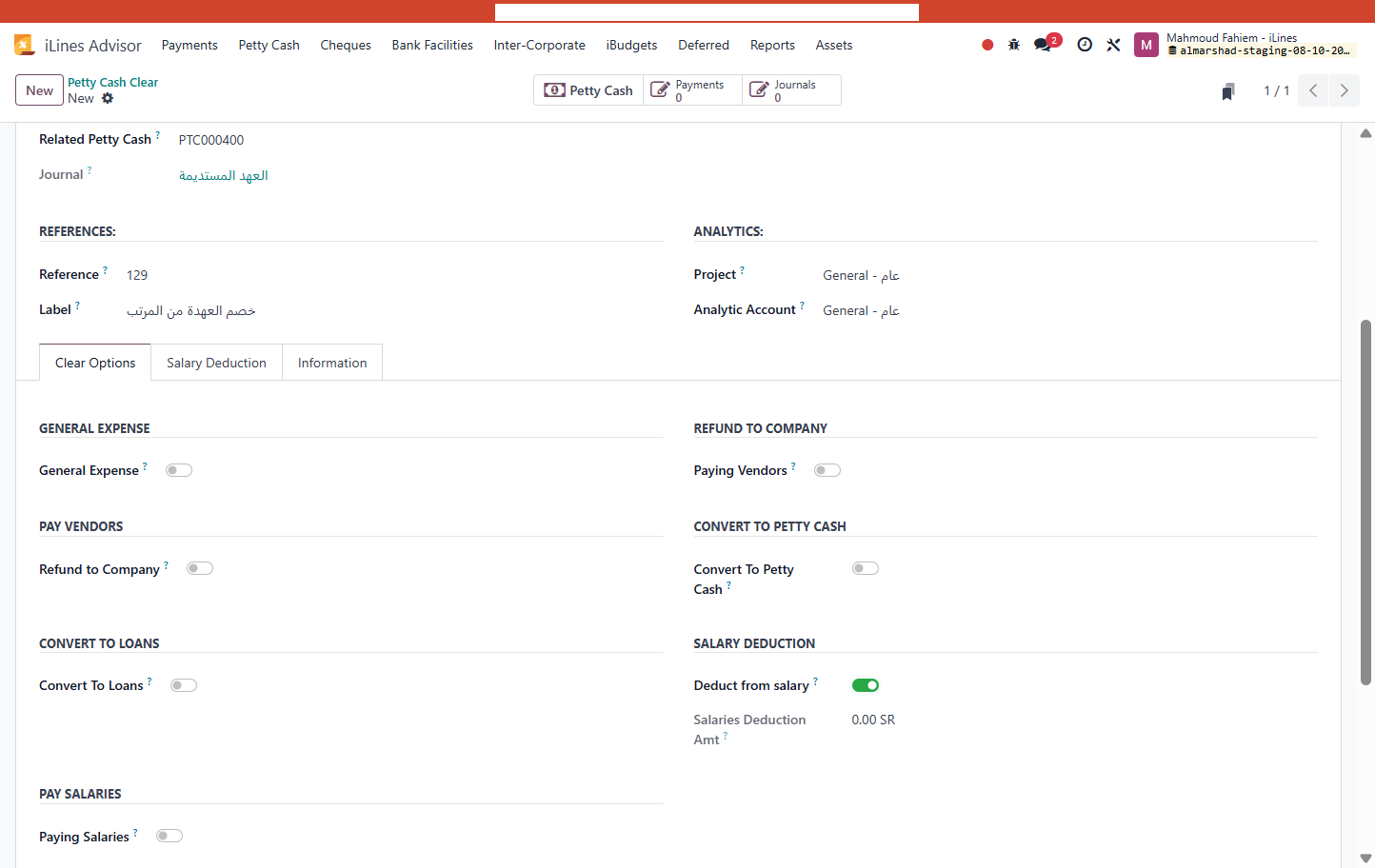This screenshot has width=1375, height=868.
Task: Open the tools wrench icon
Action: click(1113, 45)
